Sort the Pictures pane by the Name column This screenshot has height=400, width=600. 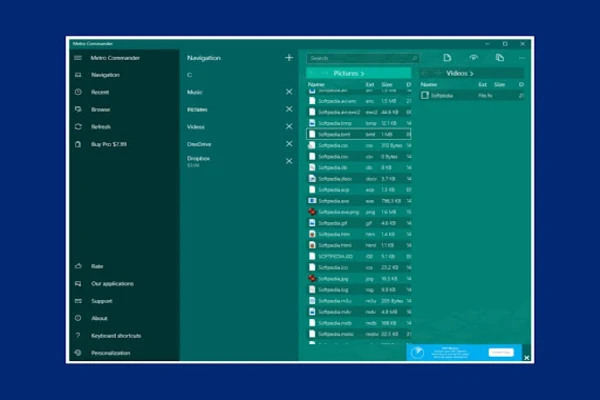(316, 84)
